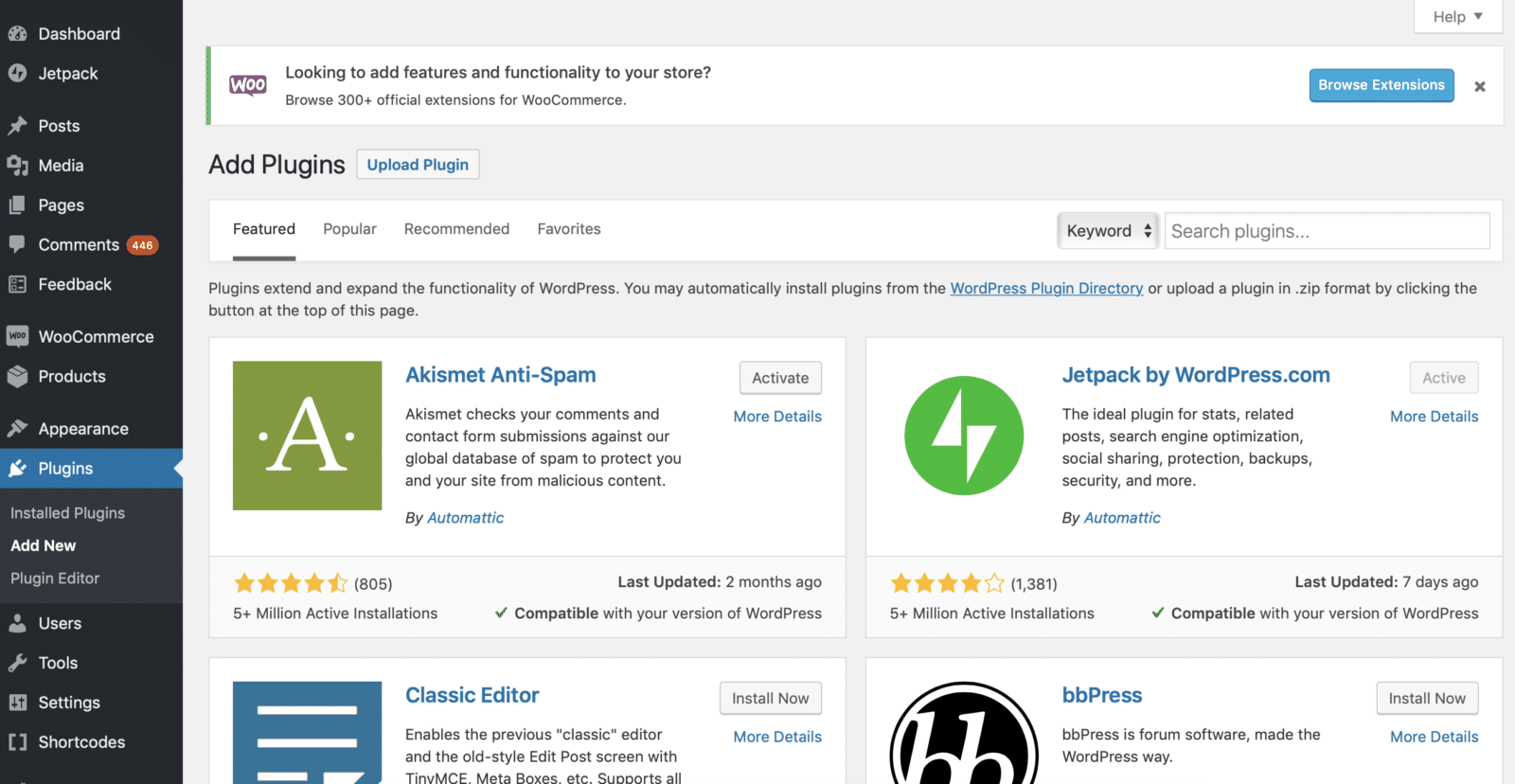Click the Appearance paintbrush icon
This screenshot has width=1515, height=784.
(17, 429)
